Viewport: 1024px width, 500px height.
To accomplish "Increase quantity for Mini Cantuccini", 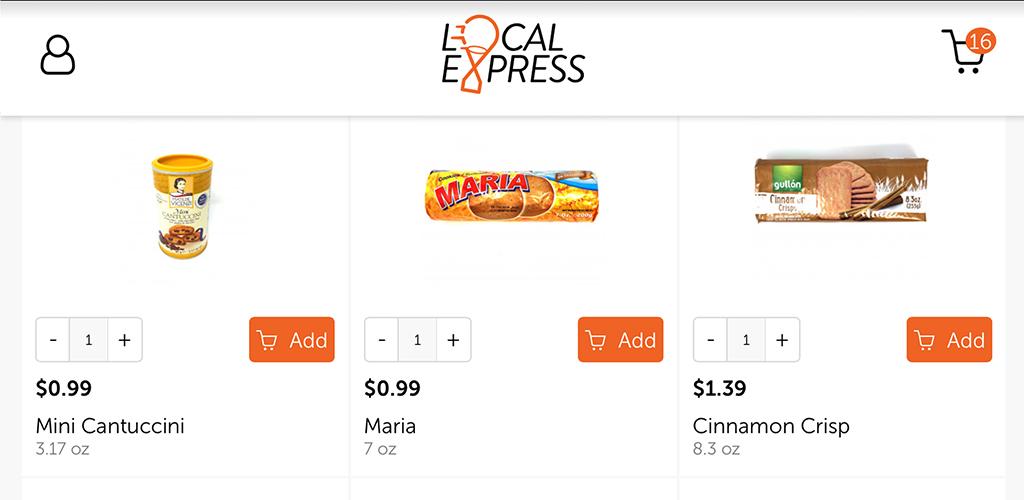I will 125,339.
